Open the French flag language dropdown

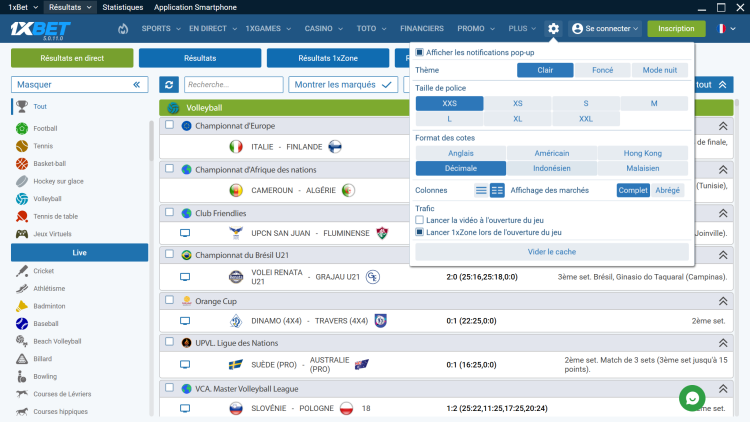coord(726,29)
